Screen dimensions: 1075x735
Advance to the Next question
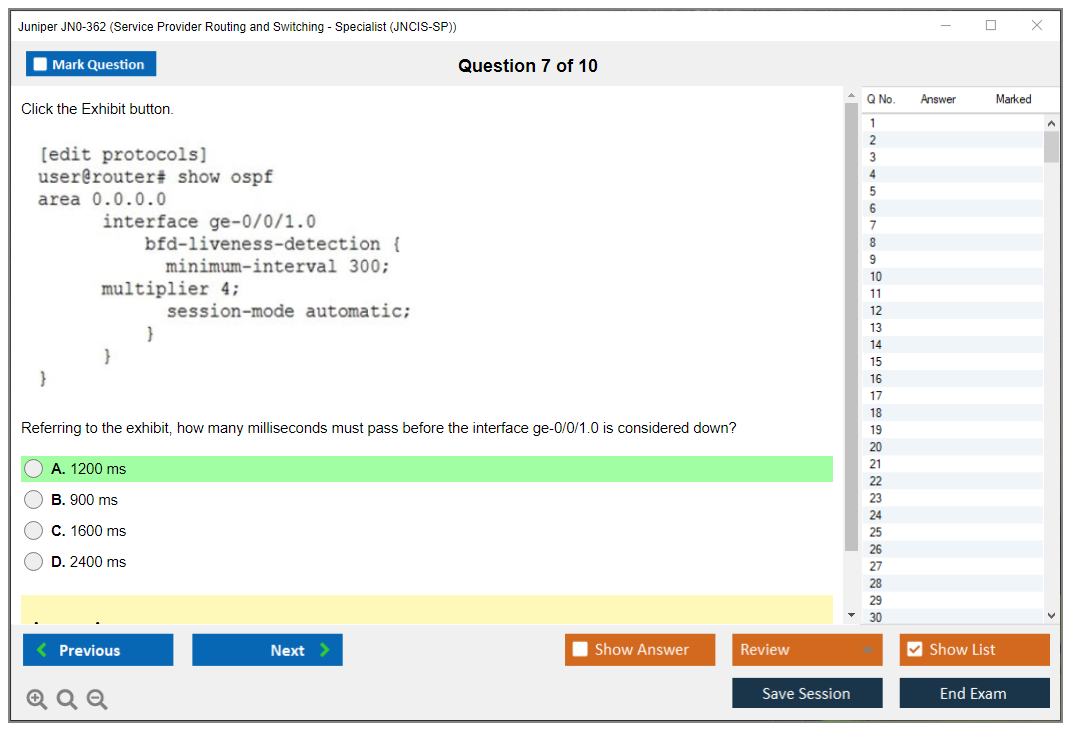pyautogui.click(x=267, y=650)
